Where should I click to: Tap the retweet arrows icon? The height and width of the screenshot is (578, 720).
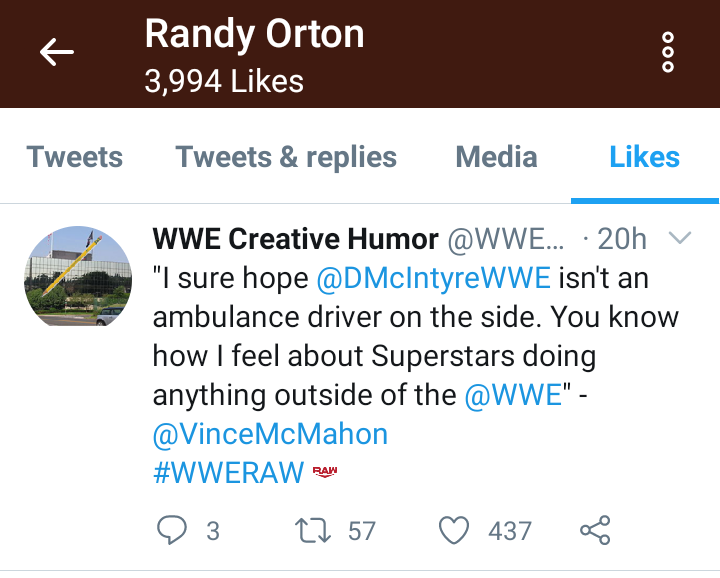click(318, 530)
